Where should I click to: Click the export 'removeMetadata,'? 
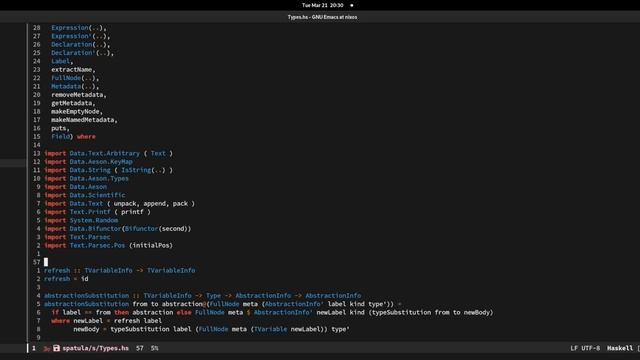(79, 95)
